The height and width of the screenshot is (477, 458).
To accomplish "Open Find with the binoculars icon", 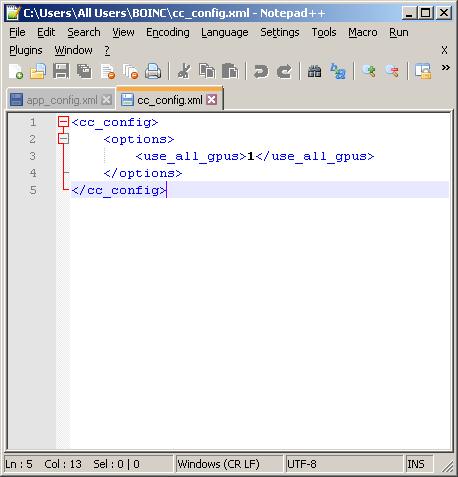I will (x=314, y=71).
